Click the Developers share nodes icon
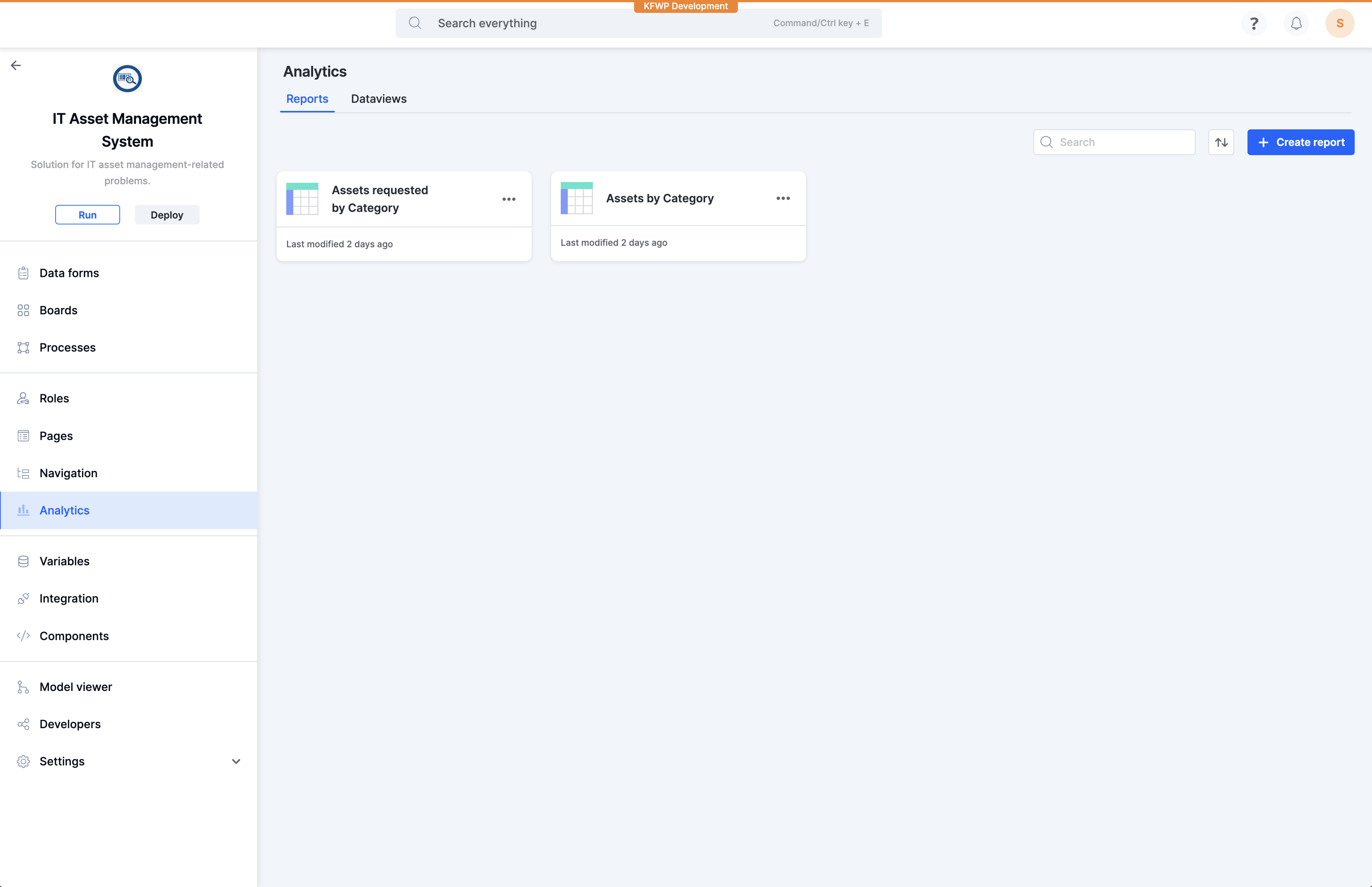Screen dimensions: 1372x887 coord(23,724)
